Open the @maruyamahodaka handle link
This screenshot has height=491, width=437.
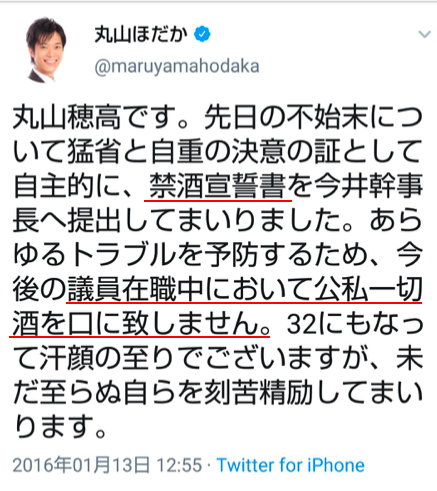(177, 66)
